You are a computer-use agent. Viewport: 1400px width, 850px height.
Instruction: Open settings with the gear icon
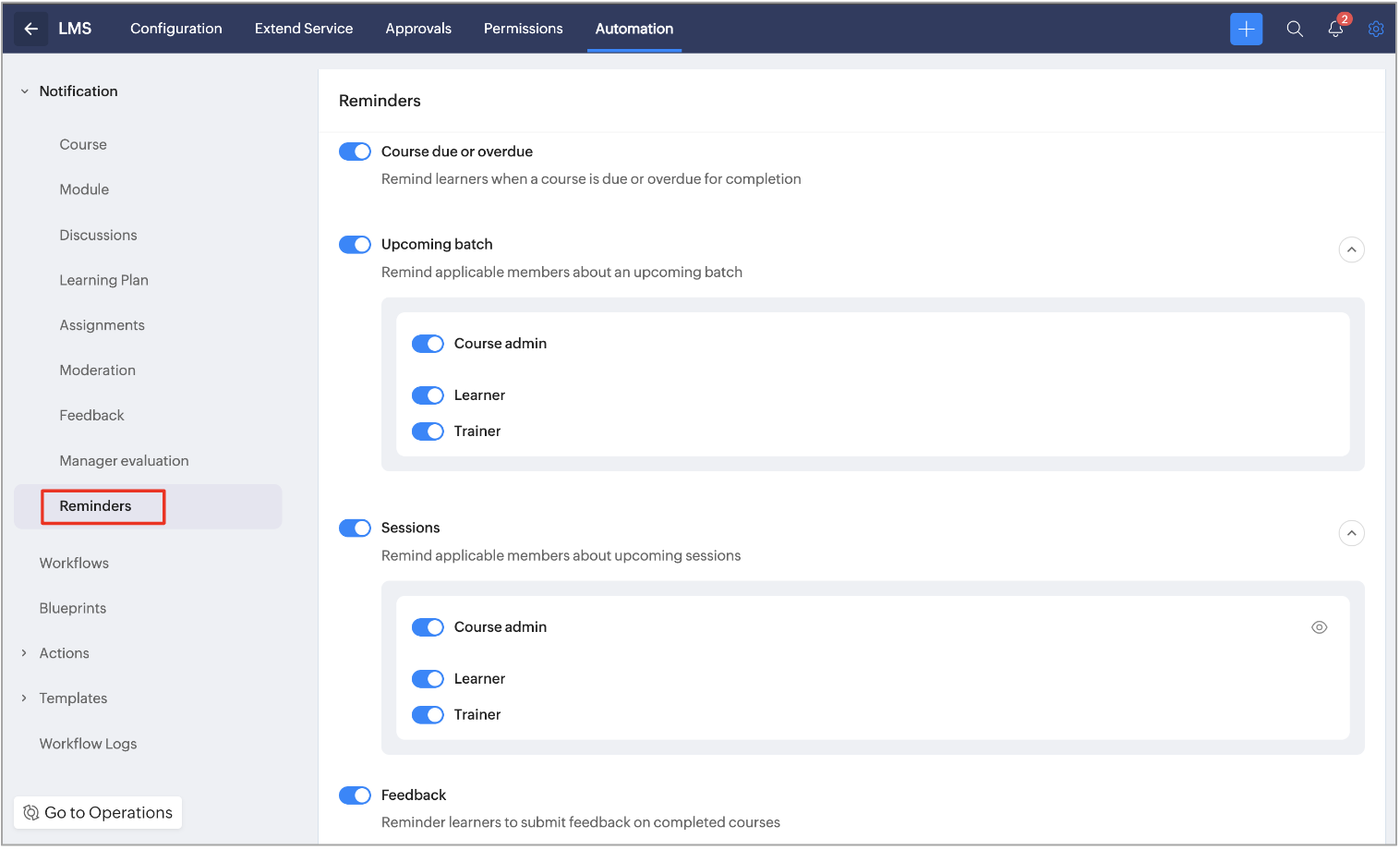(1375, 29)
